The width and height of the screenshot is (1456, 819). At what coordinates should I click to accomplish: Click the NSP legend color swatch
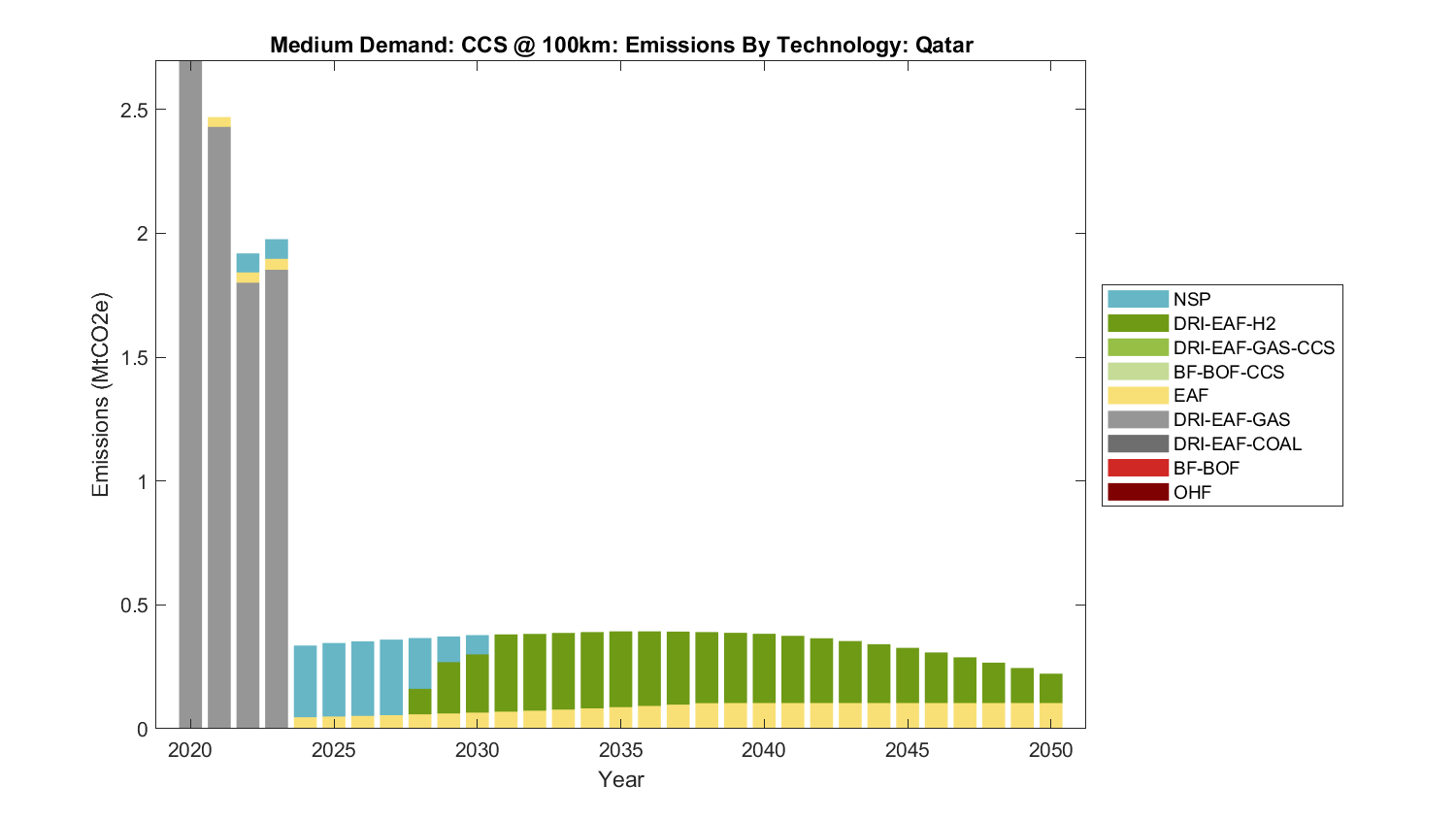pyautogui.click(x=1138, y=299)
